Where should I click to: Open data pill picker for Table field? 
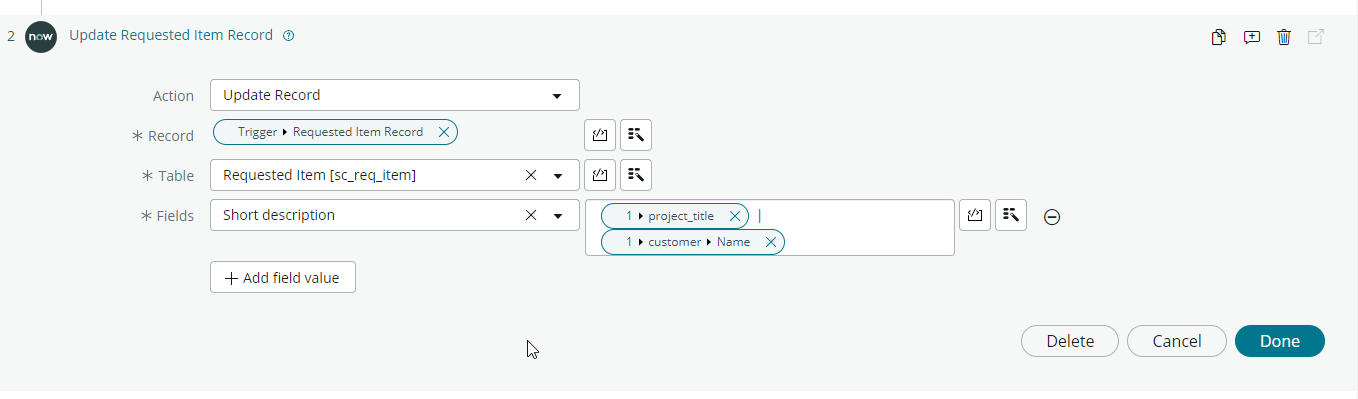[x=636, y=175]
